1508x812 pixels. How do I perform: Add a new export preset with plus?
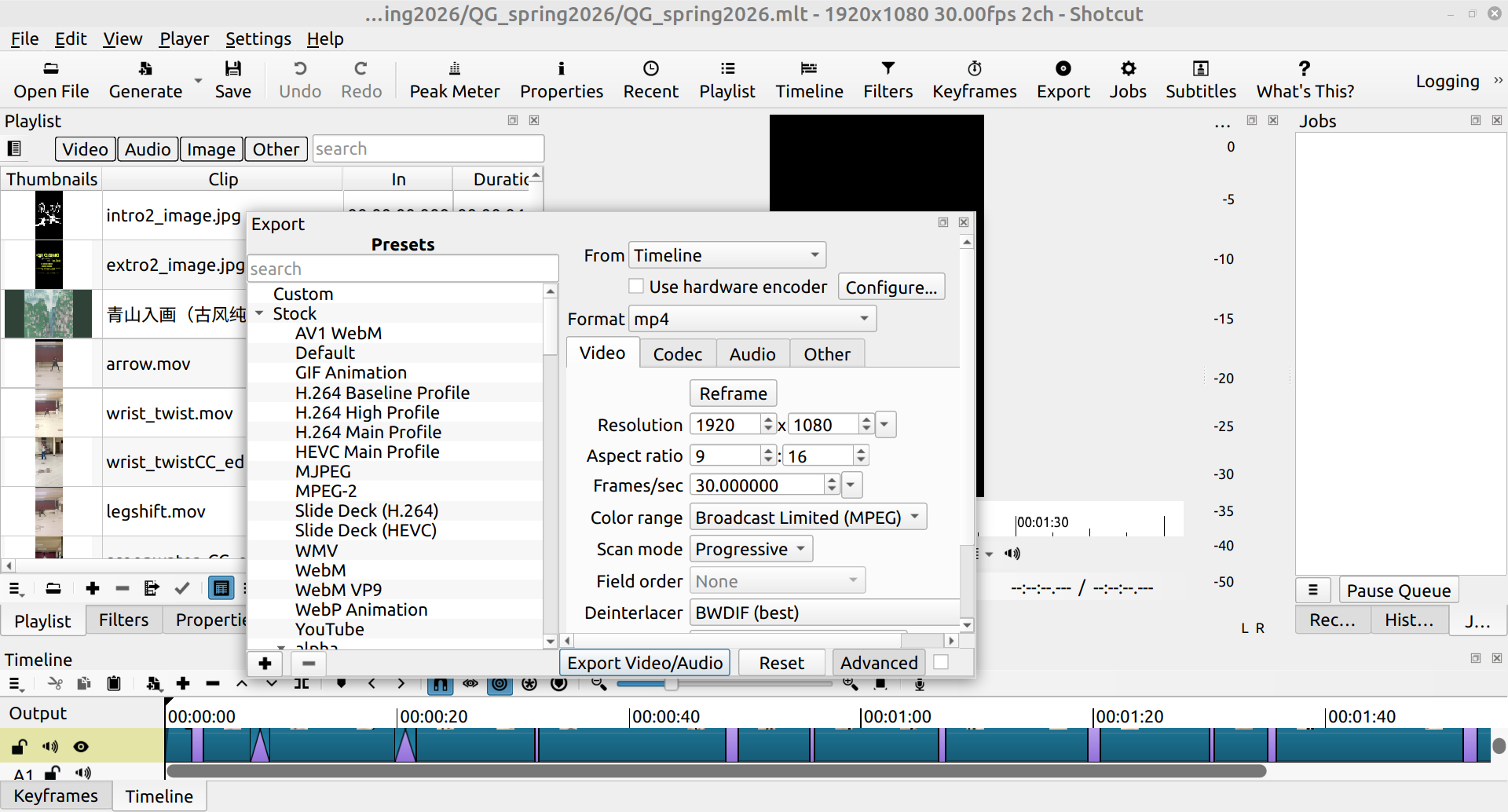(265, 664)
